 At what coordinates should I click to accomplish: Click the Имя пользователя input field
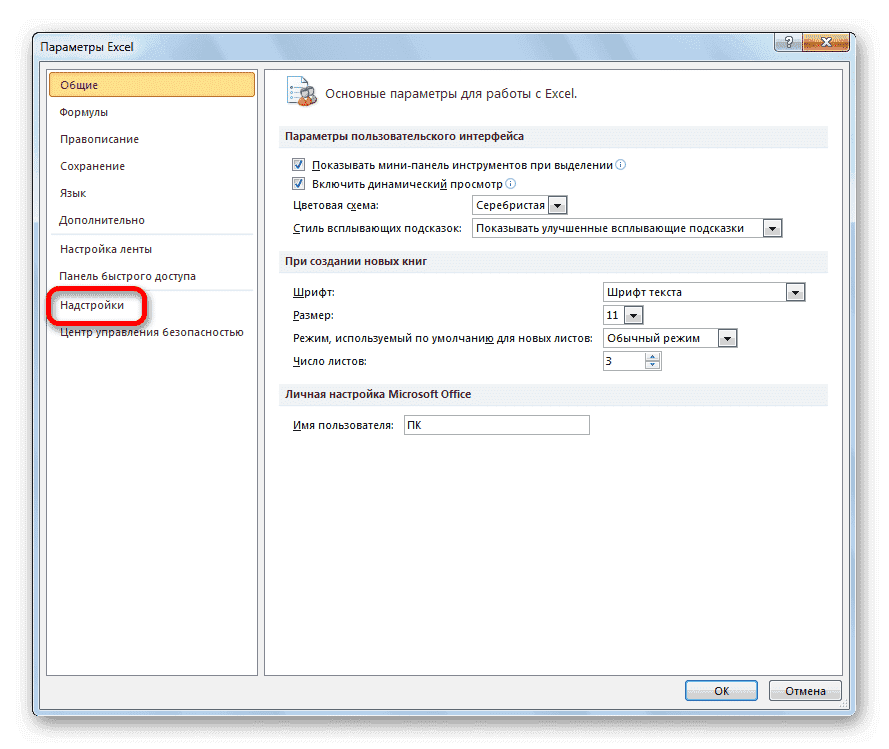pyautogui.click(x=496, y=425)
